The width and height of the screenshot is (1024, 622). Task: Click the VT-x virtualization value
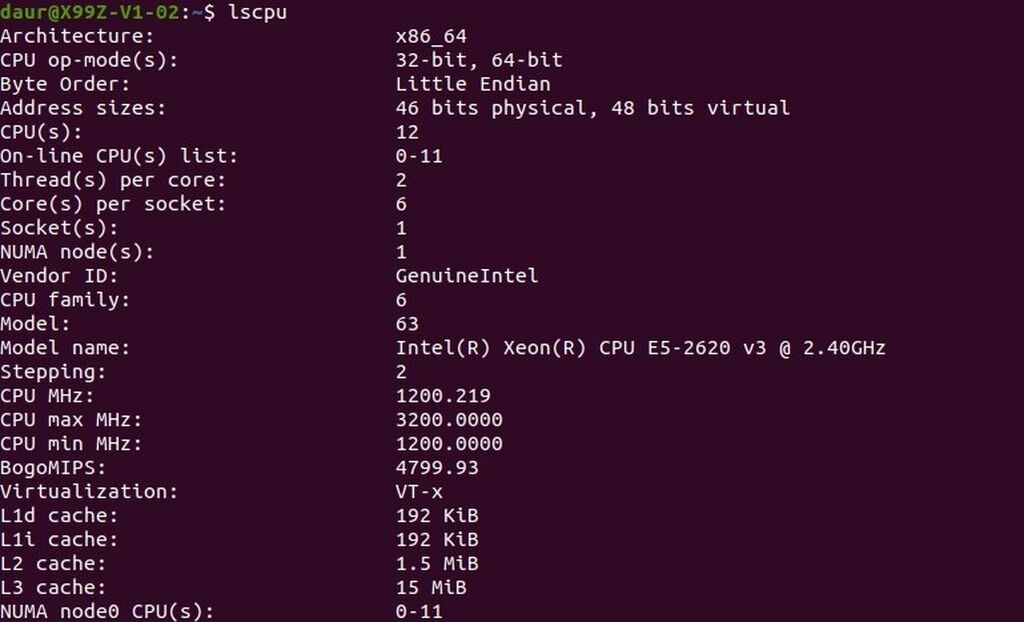click(419, 492)
